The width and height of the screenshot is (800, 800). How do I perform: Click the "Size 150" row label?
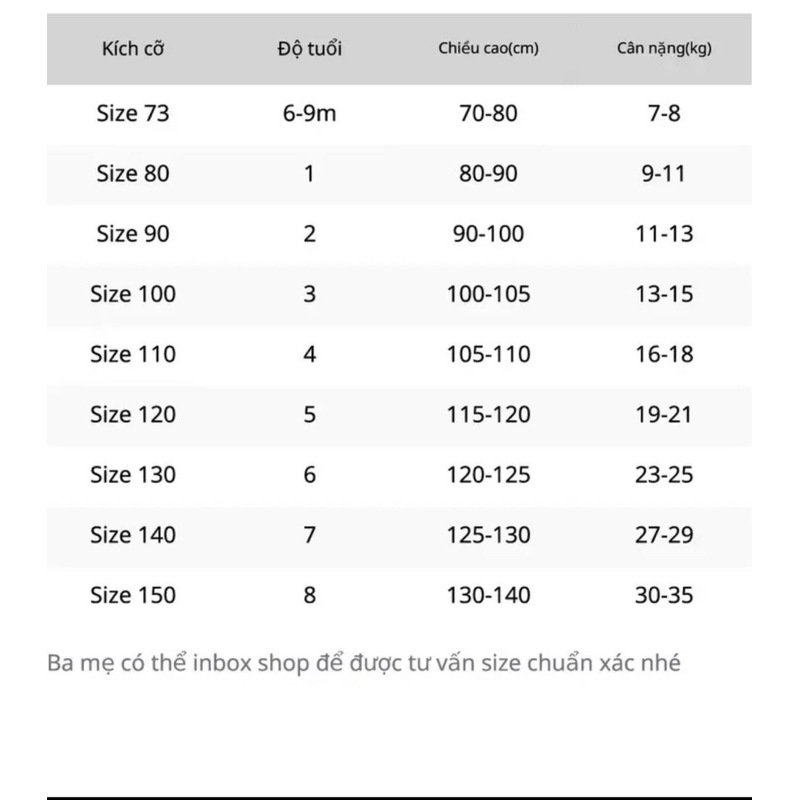pos(133,595)
